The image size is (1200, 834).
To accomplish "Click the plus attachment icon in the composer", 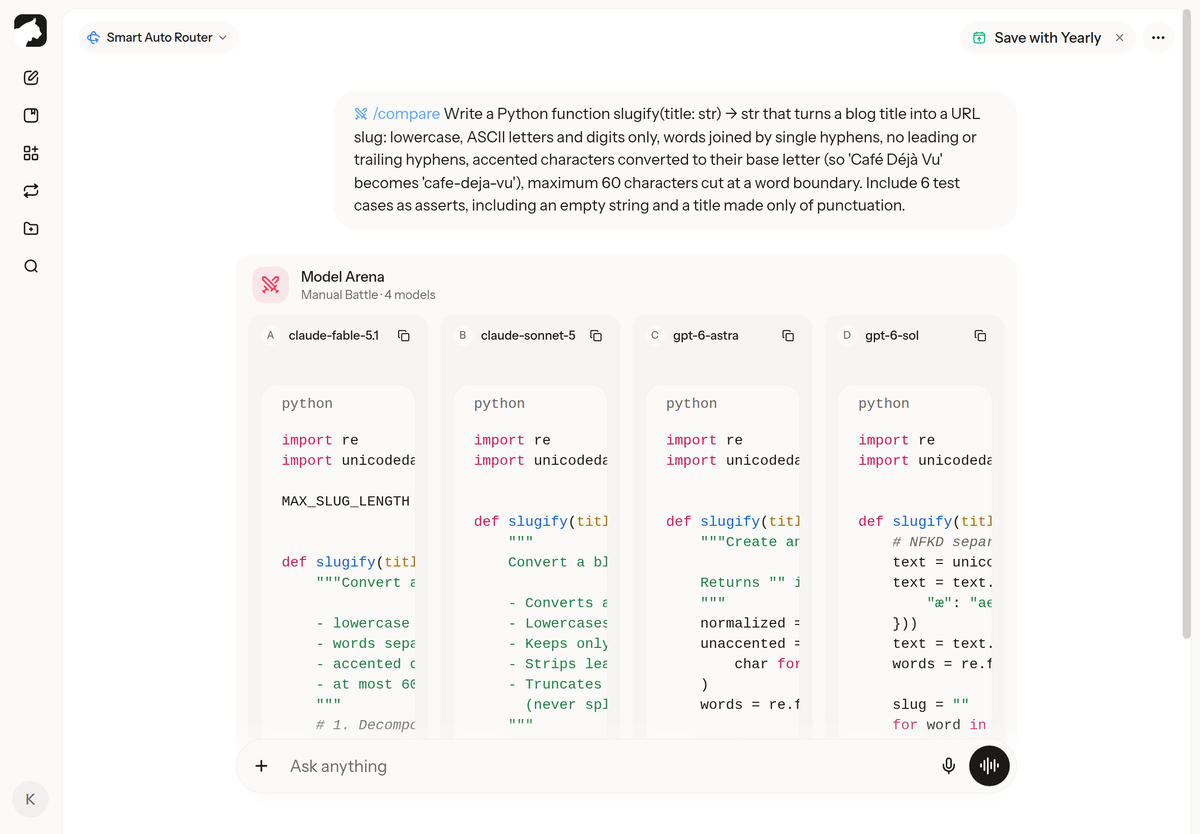I will [x=261, y=766].
